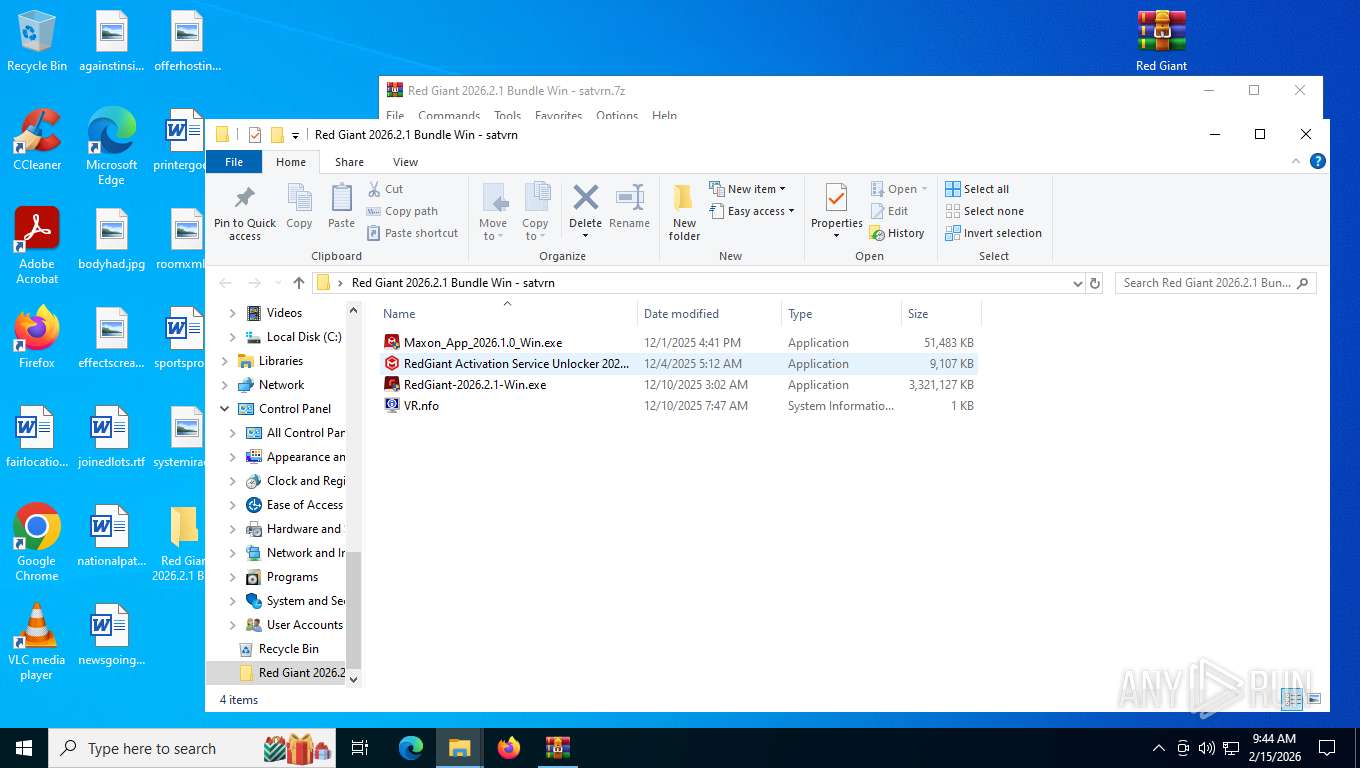Expand the Videos tree node
Viewport: 1360px width, 768px height.
(x=233, y=313)
